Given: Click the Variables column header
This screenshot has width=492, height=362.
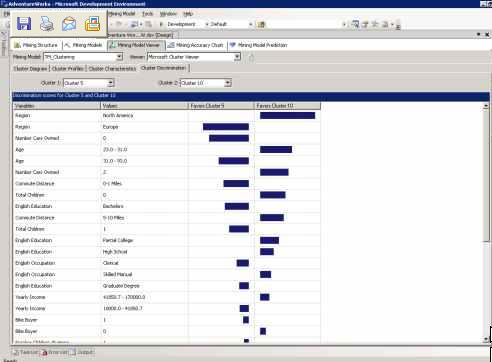Looking at the screenshot, I should click(57, 106).
